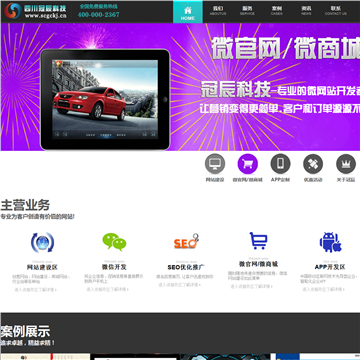Select the crown icon in the slider controls
This screenshot has width=360, height=360.
346,164
